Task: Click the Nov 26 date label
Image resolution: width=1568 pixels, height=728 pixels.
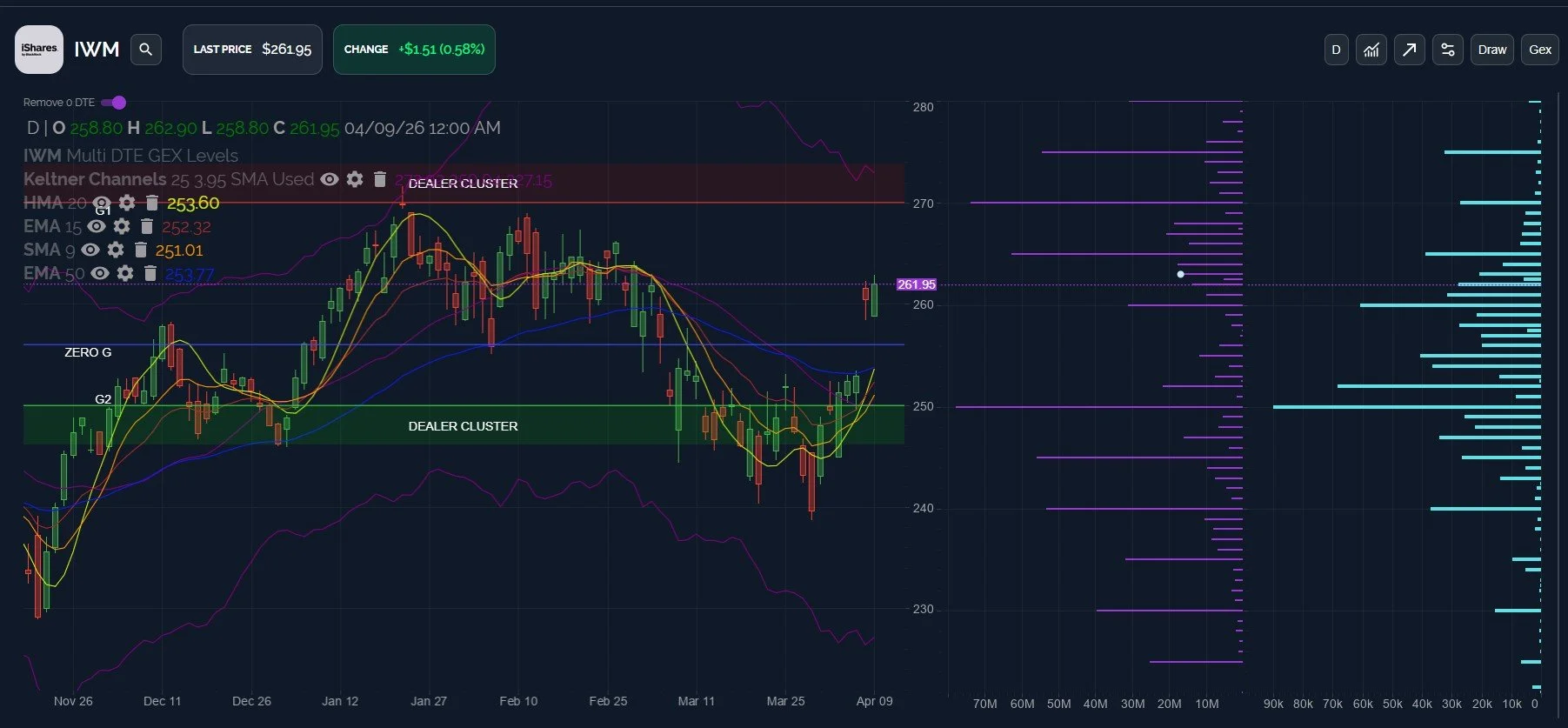Action: (73, 701)
